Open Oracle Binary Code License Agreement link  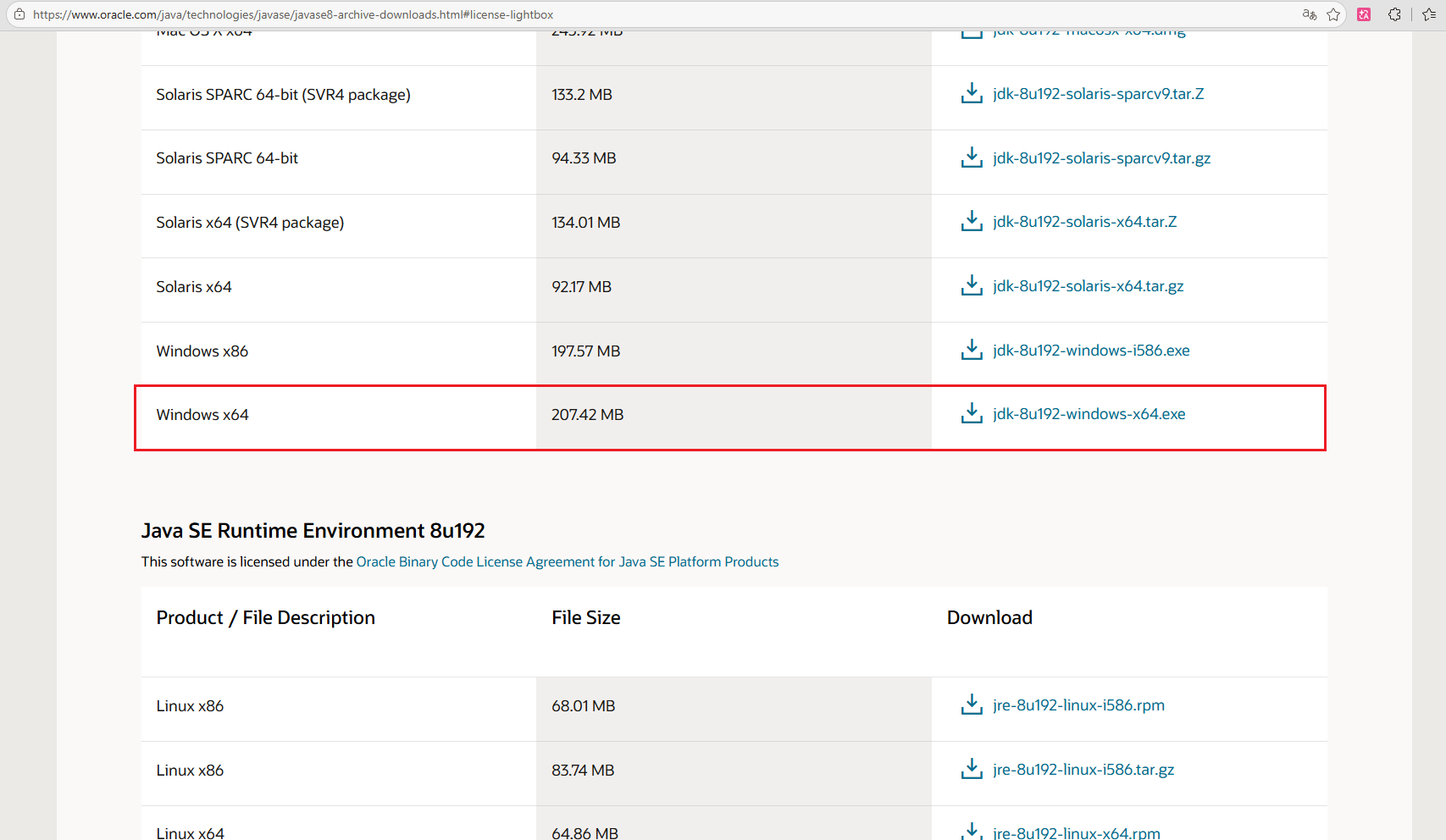pyautogui.click(x=568, y=561)
